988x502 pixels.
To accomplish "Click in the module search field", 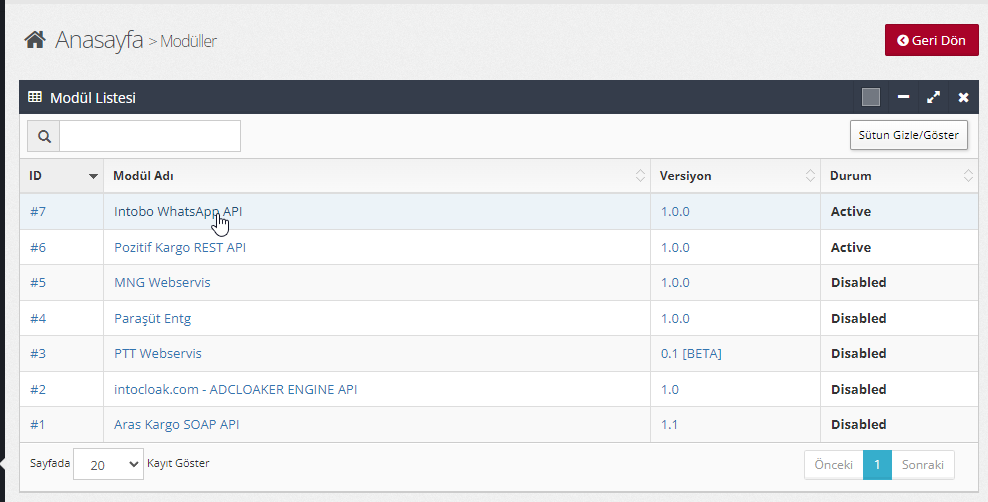I will (150, 136).
